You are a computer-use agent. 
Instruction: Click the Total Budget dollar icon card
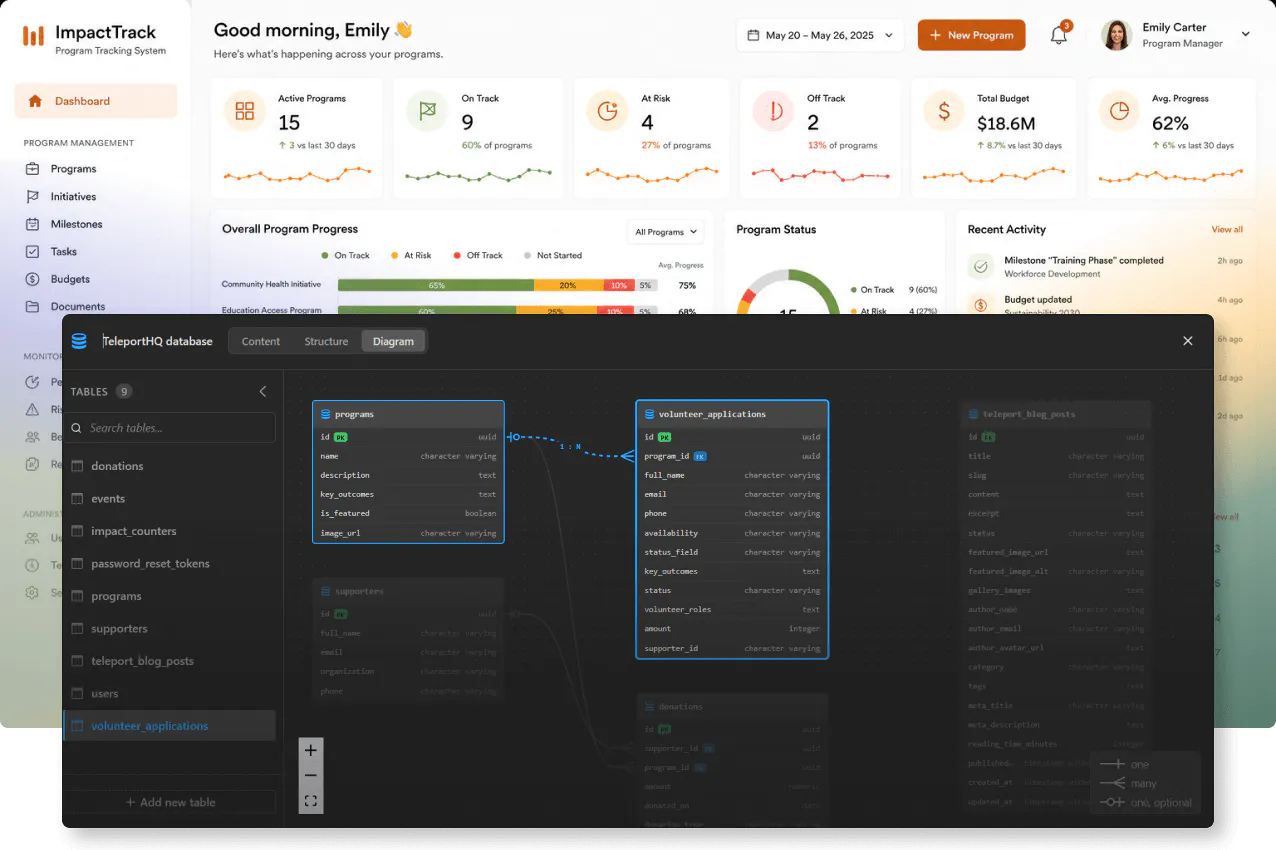tap(943, 111)
